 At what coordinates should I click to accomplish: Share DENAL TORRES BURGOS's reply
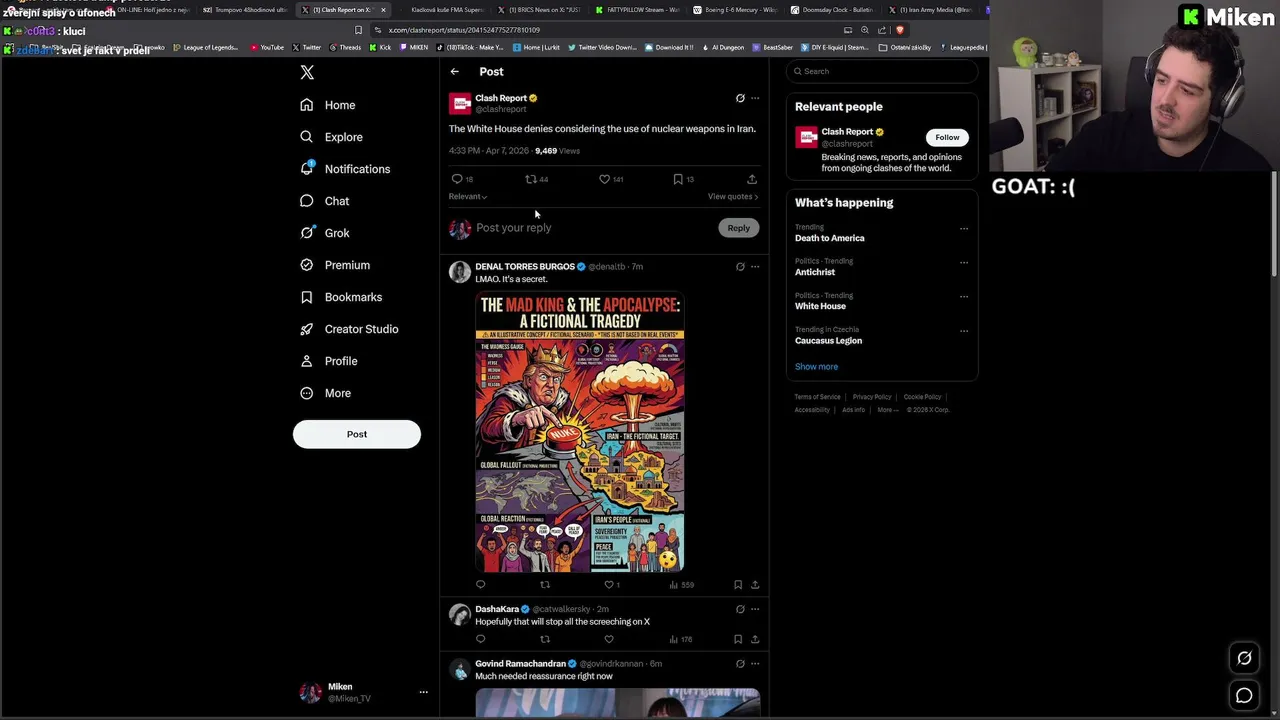(x=755, y=585)
